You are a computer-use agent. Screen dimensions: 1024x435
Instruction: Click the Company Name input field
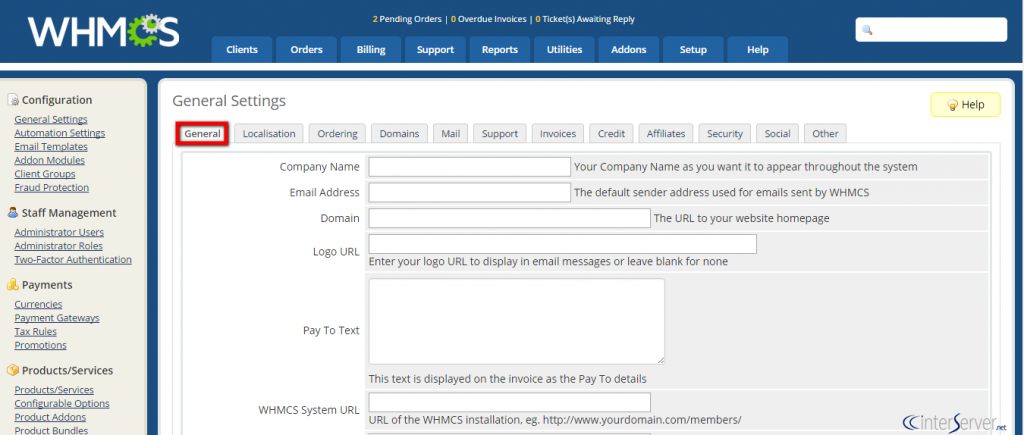pos(470,167)
